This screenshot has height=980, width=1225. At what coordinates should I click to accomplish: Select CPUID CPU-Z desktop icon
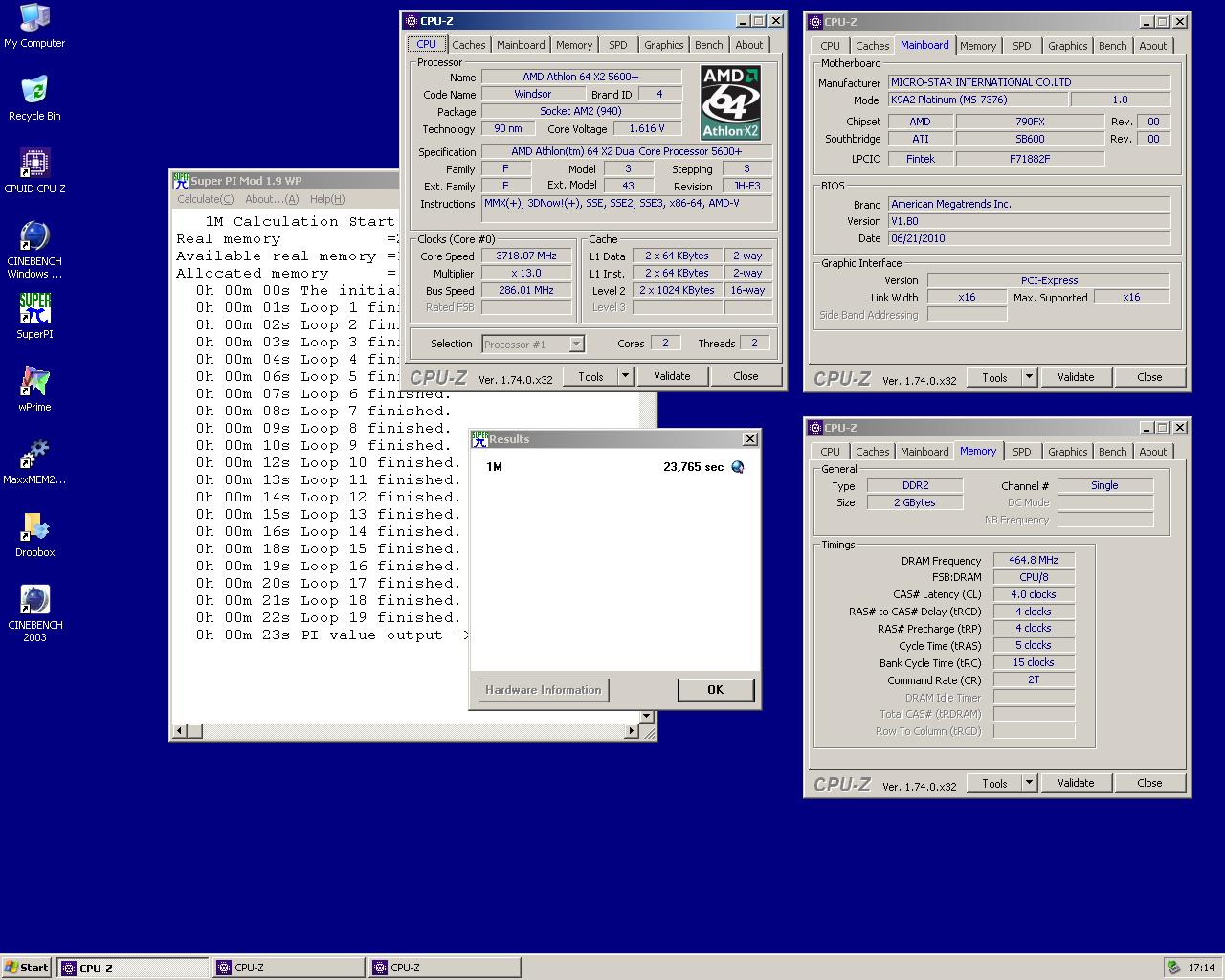34,171
